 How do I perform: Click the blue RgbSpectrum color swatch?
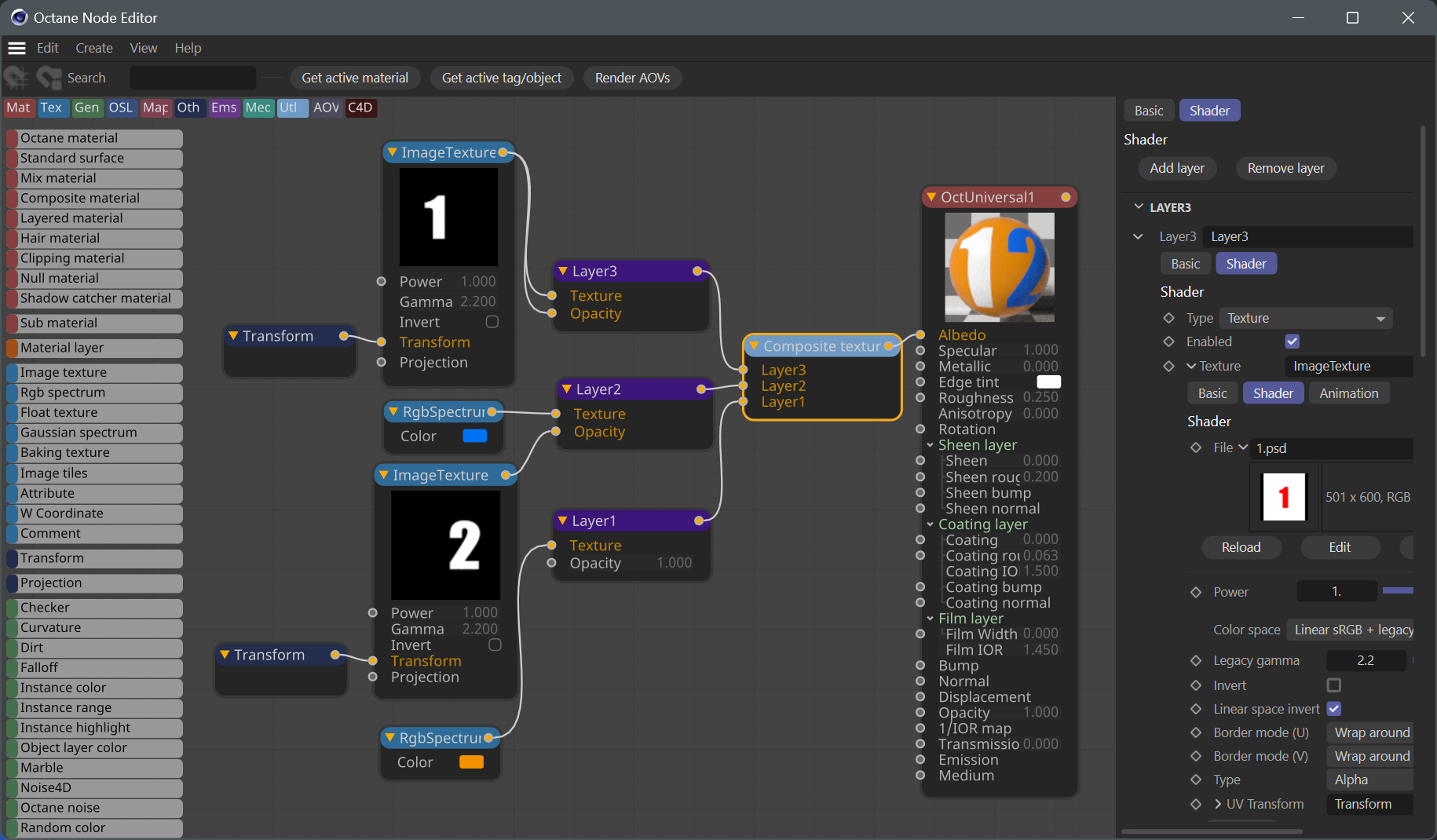474,436
